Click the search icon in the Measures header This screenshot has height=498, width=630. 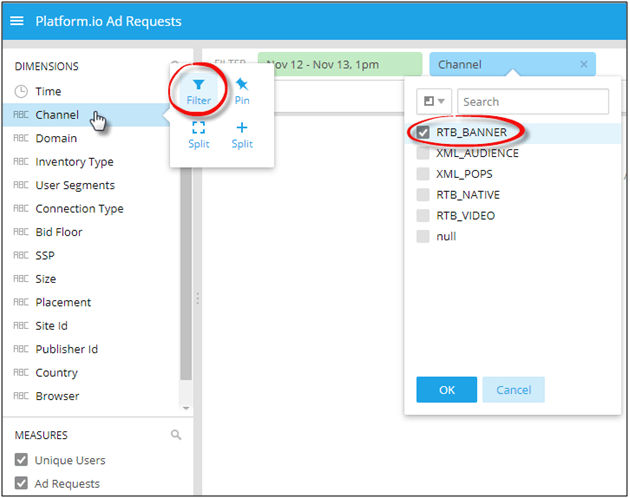pos(176,436)
